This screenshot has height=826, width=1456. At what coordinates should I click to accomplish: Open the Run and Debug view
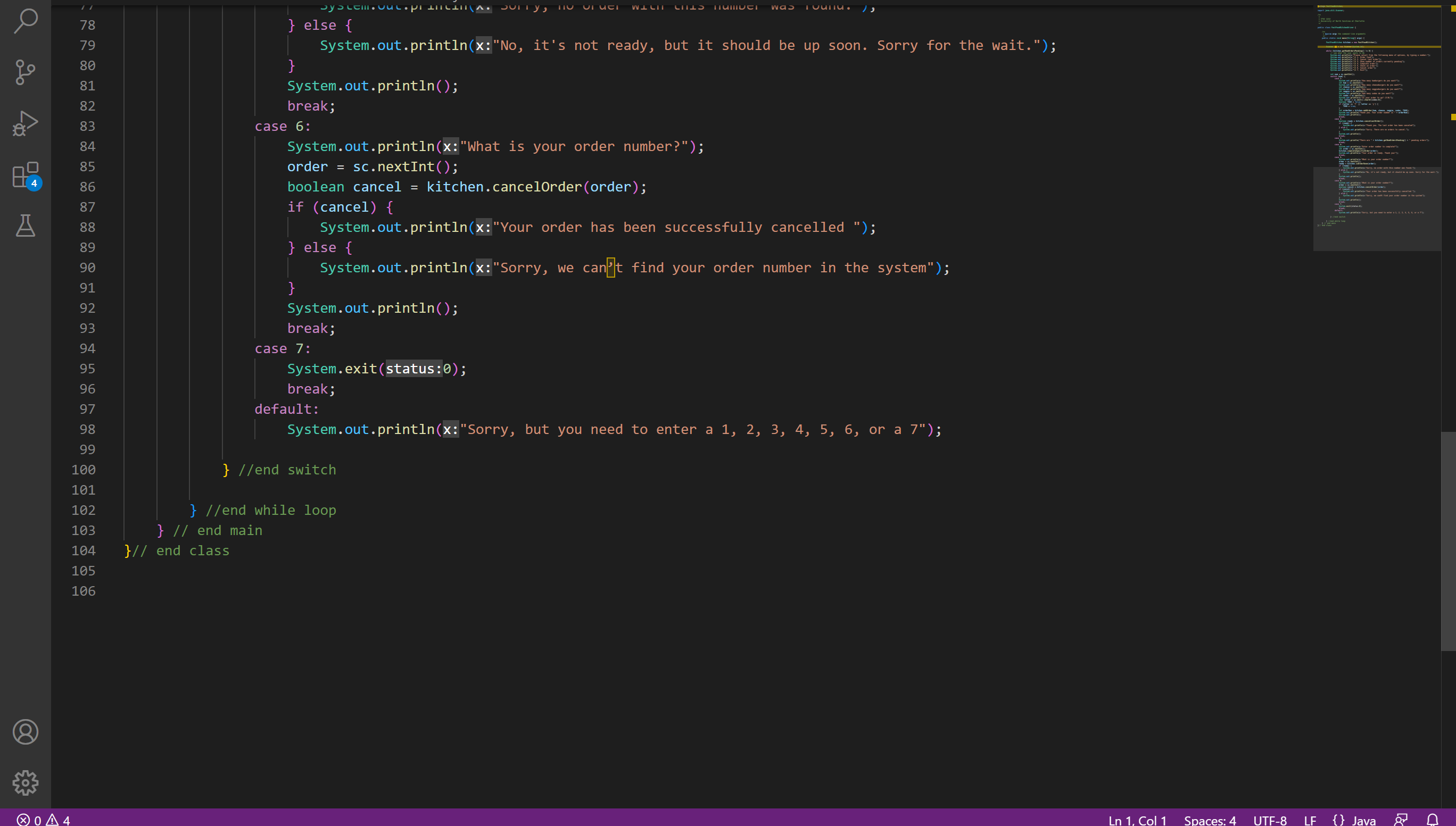coord(26,124)
